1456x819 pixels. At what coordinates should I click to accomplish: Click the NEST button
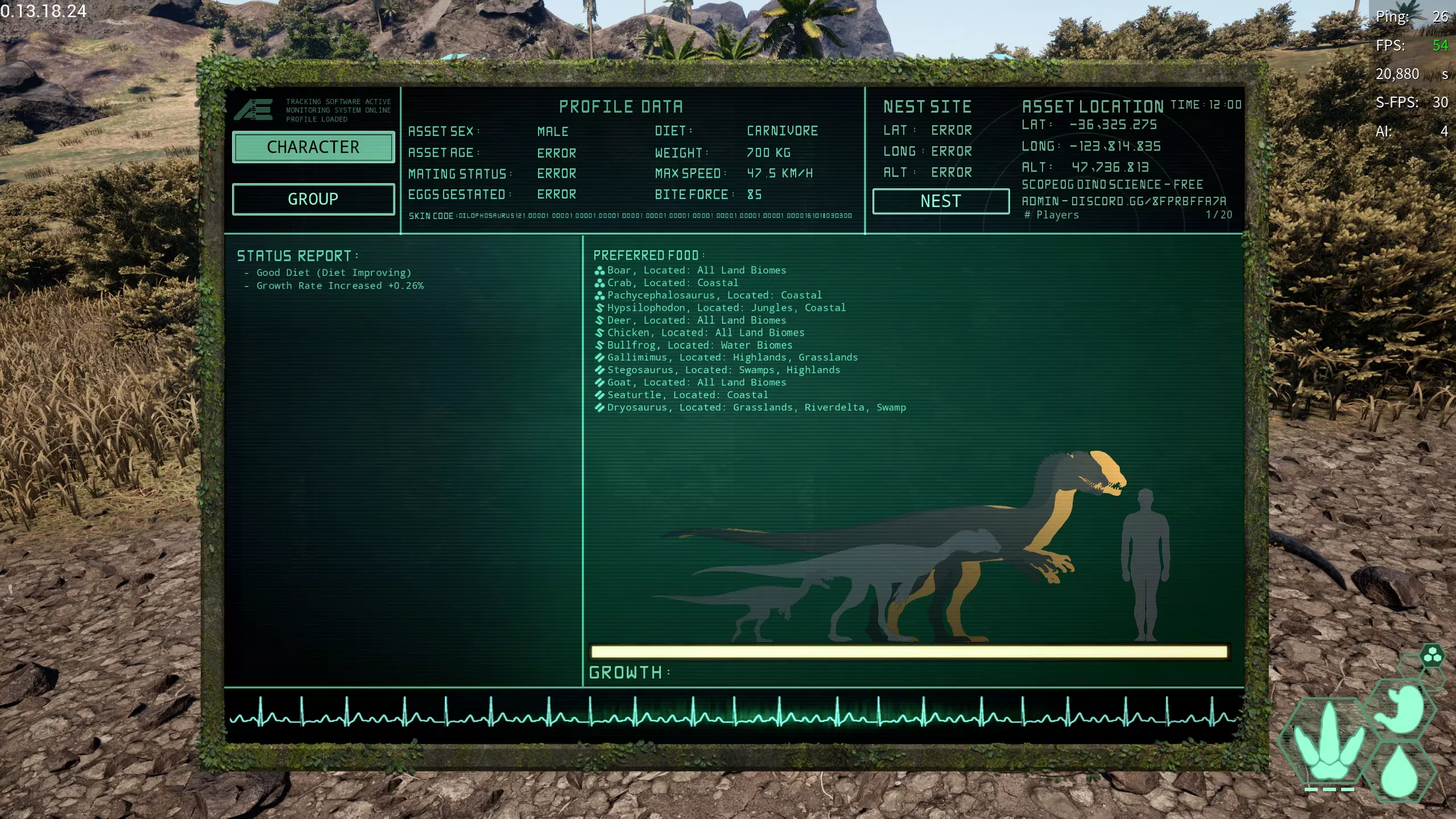941,201
